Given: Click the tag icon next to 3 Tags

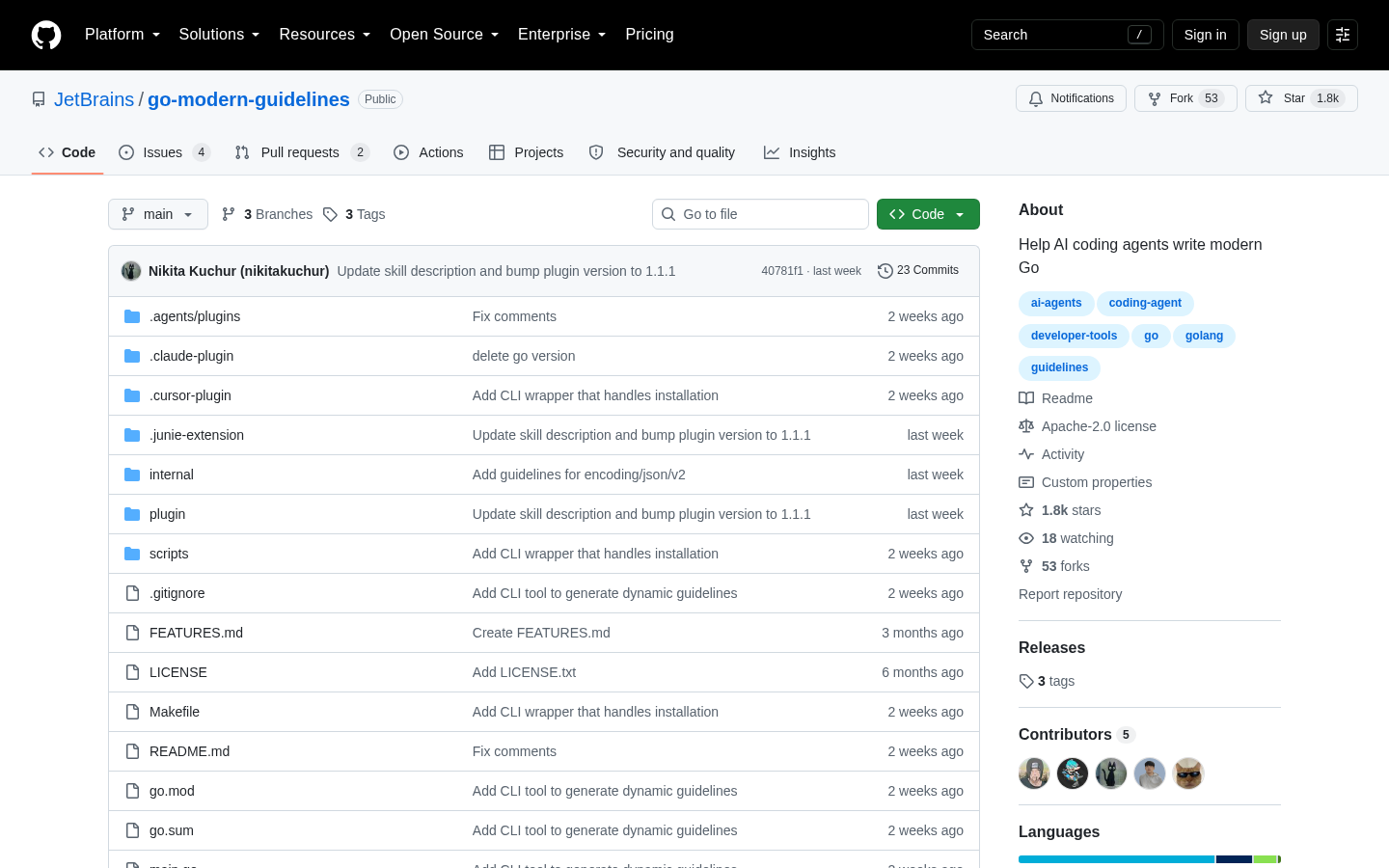Looking at the screenshot, I should (330, 214).
